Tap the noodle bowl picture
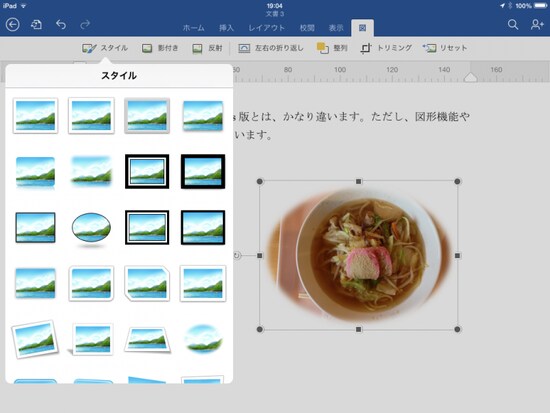Viewport: 550px width, 413px height. [358, 255]
